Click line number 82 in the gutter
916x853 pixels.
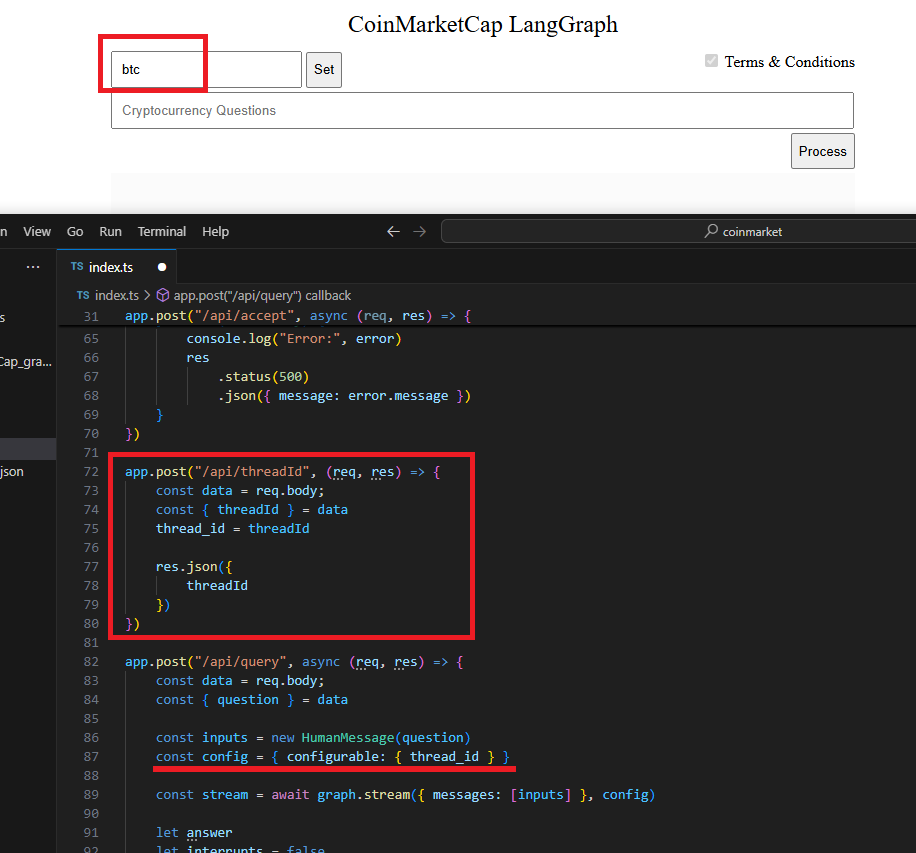[x=91, y=661]
